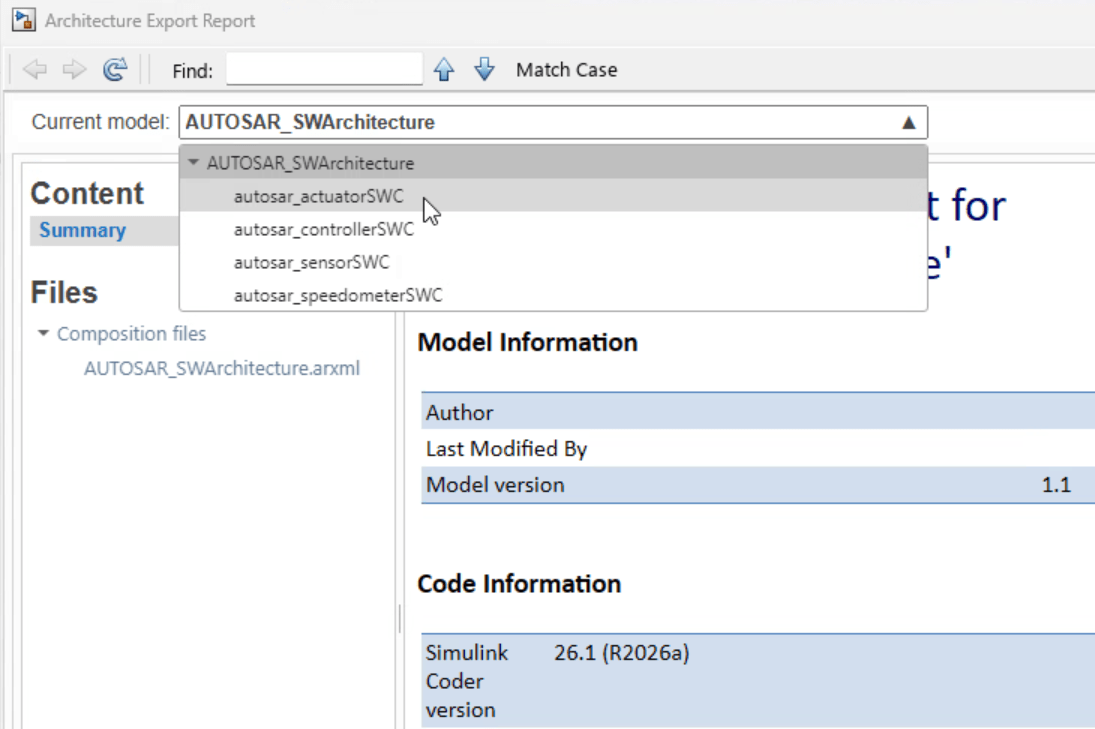Pick autosar_sensorSWC in the dropdown list
Screen dimensions: 1095x729
311,262
